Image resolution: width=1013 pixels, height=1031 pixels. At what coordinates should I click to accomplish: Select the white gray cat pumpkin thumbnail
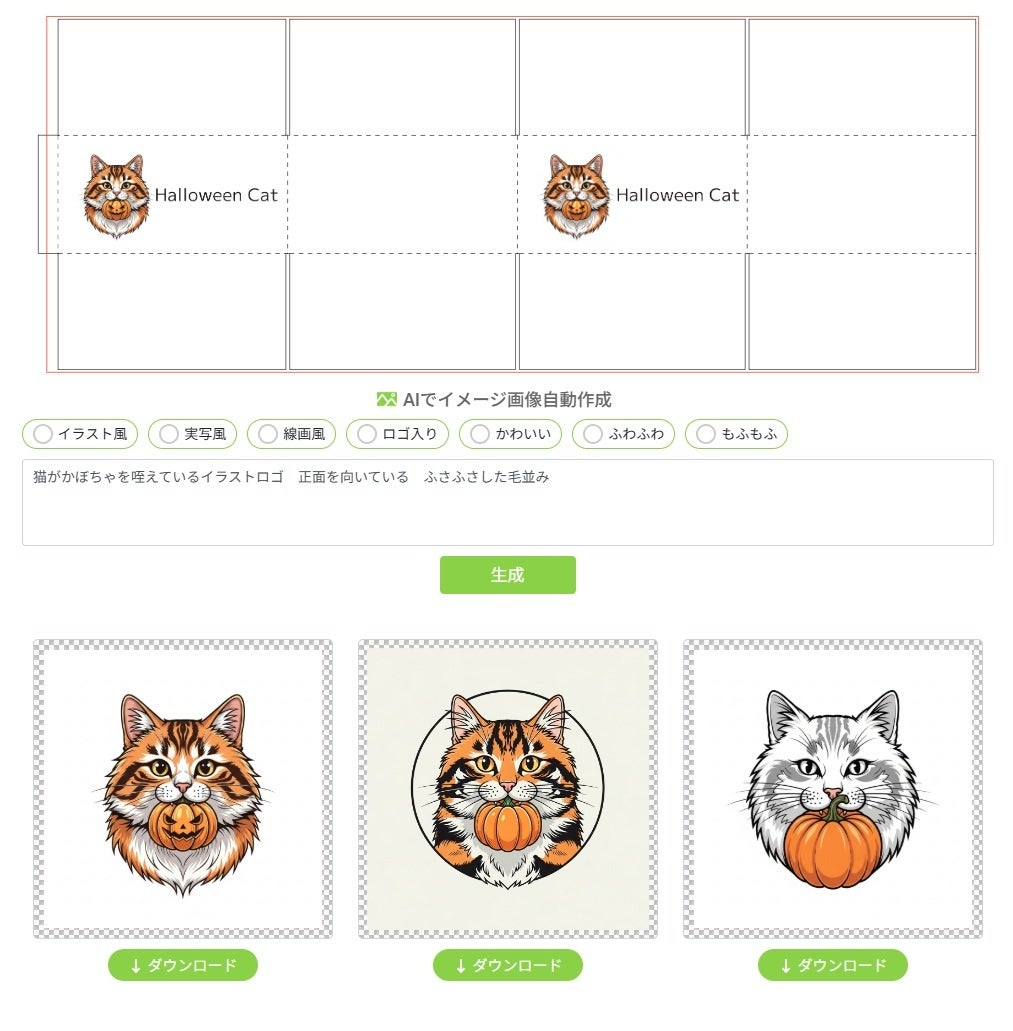point(832,788)
